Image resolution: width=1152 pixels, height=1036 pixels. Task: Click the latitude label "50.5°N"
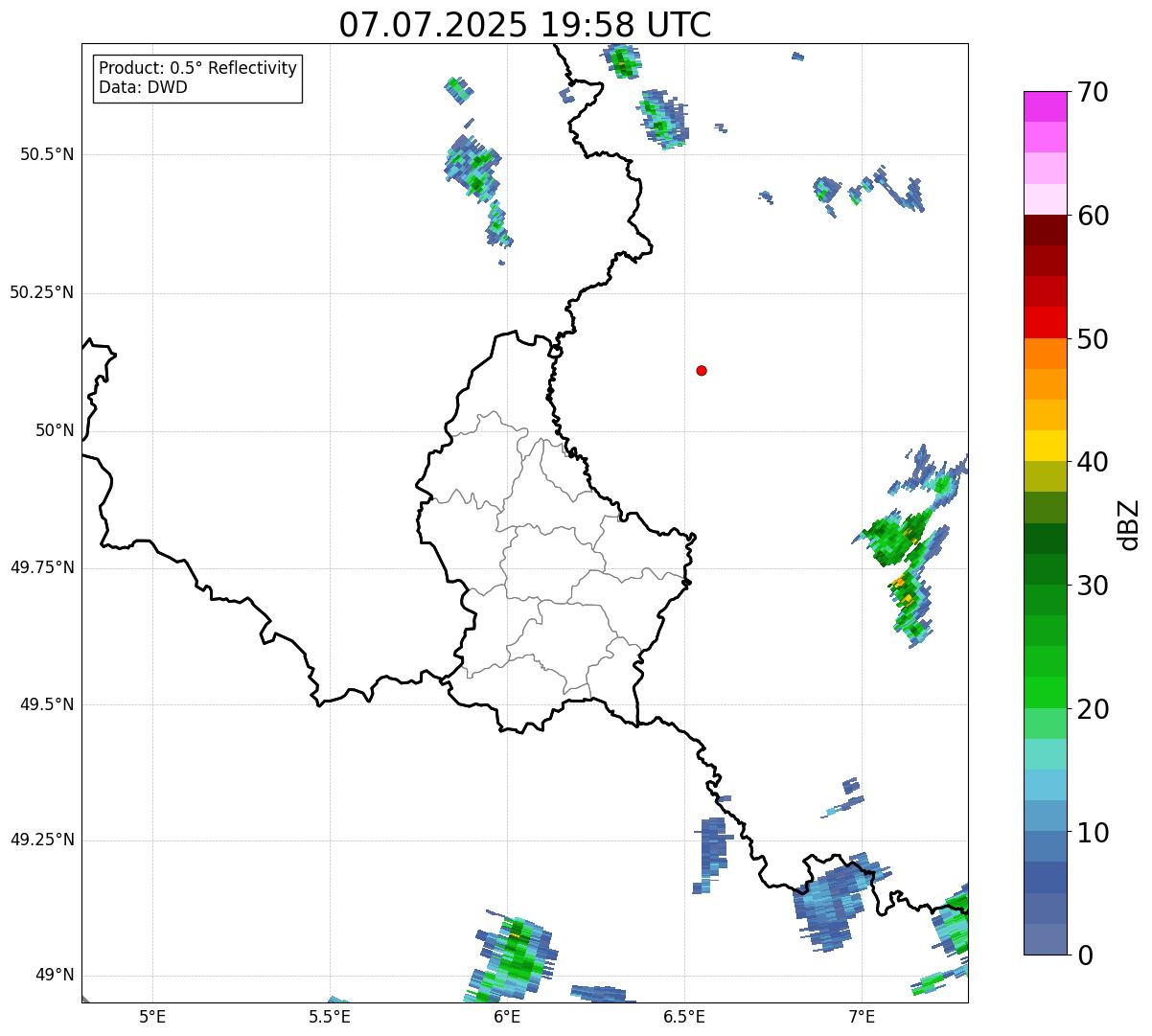[x=46, y=154]
